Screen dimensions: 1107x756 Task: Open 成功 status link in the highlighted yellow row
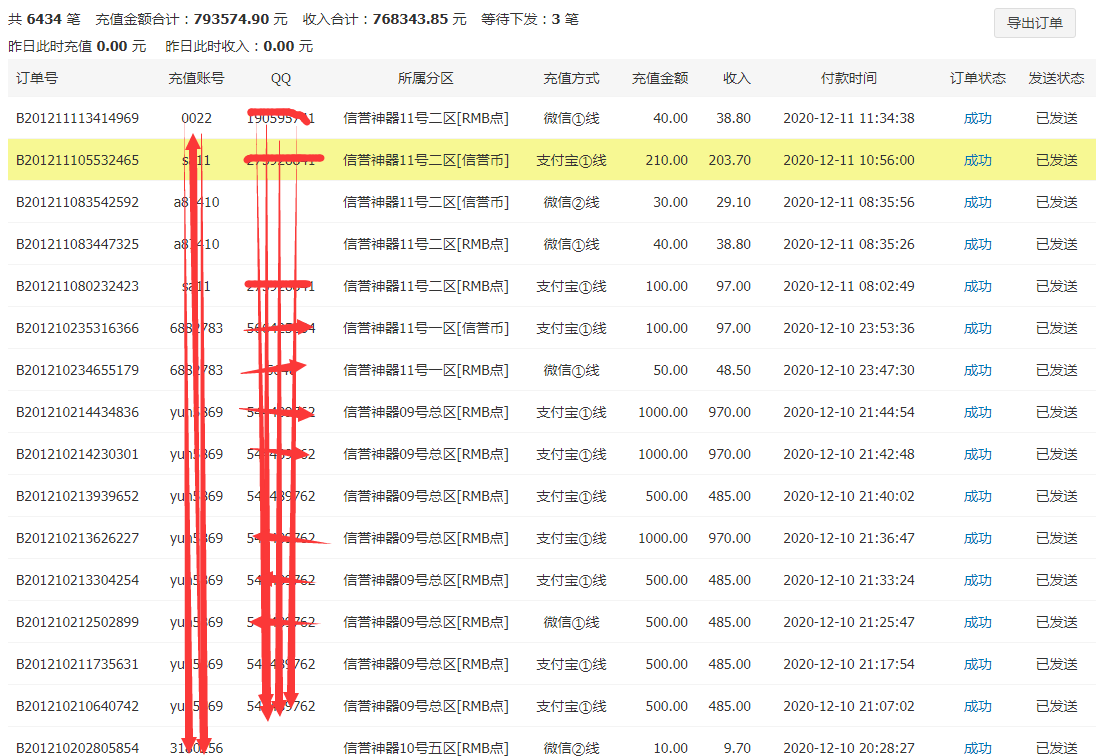(x=976, y=160)
